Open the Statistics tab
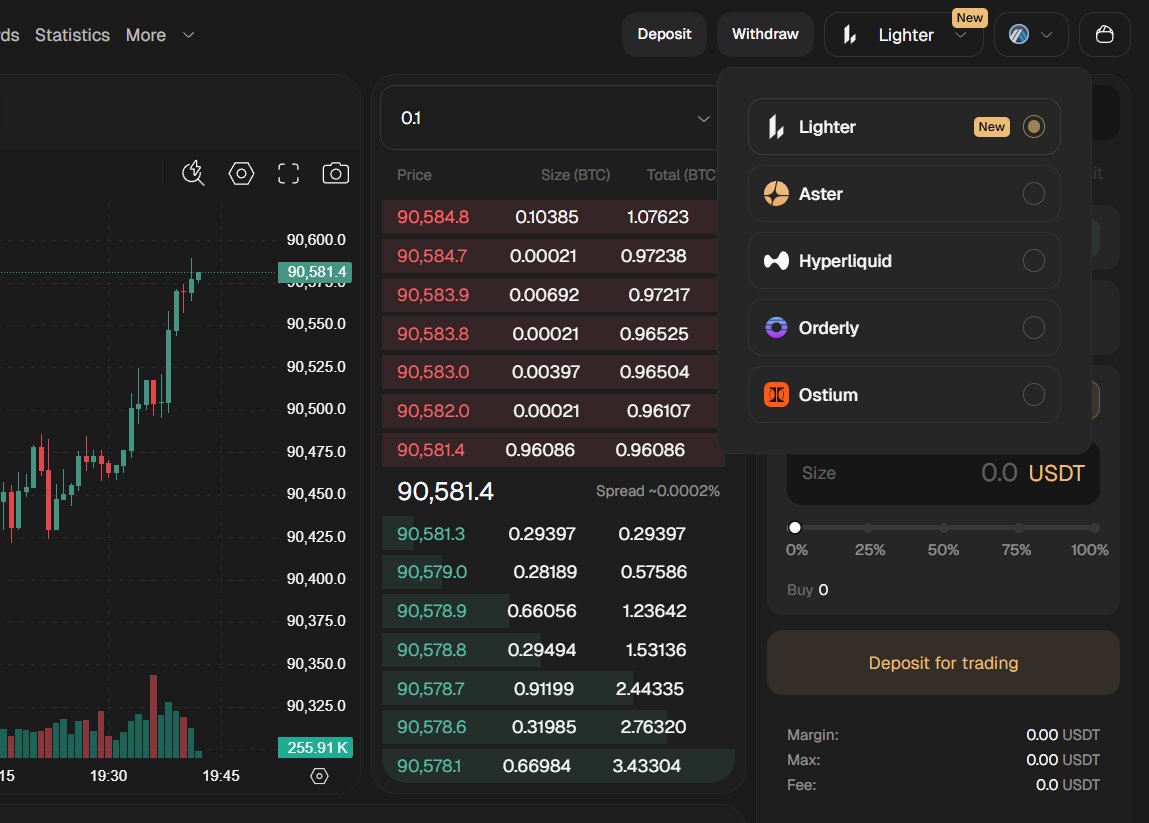 pyautogui.click(x=73, y=35)
